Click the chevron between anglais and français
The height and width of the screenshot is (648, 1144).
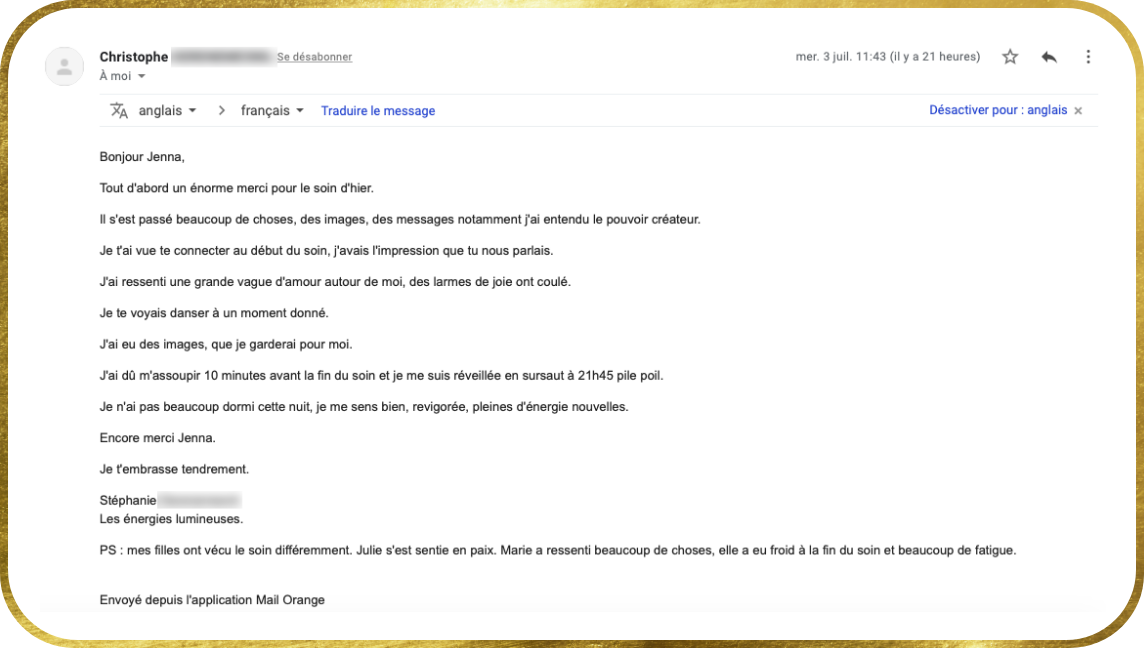[x=221, y=111]
